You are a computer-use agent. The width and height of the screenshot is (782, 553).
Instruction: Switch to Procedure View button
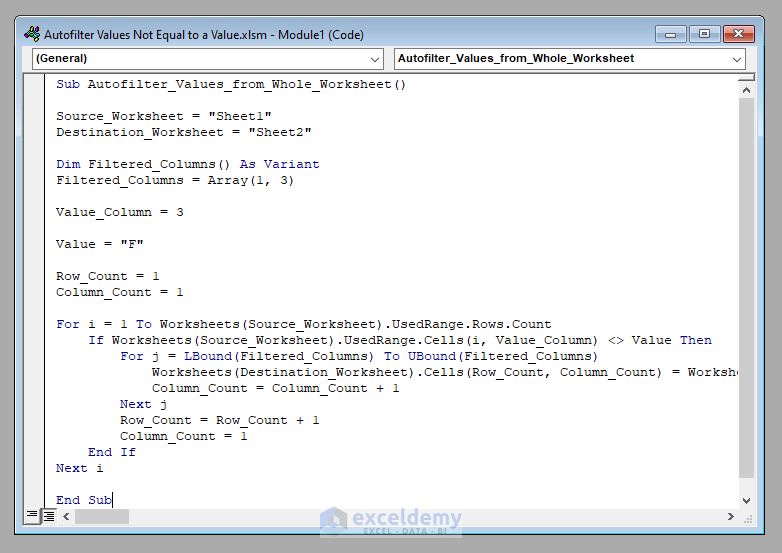coord(32,515)
